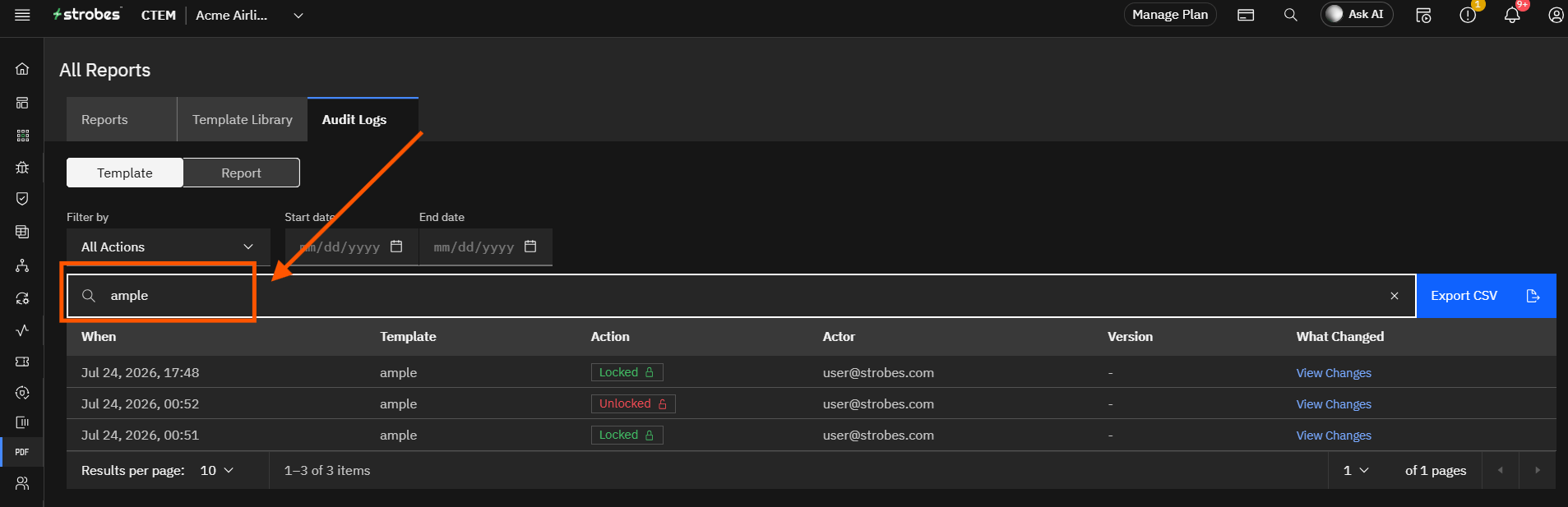Click the Jul 24, 2026, 00:51 timestamp

point(140,436)
